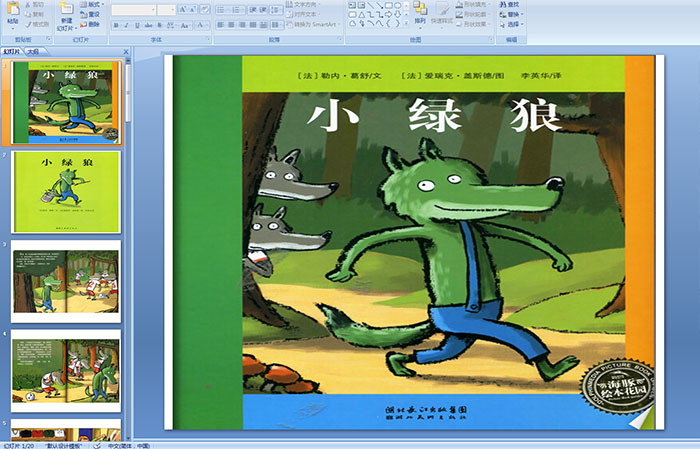Open the Text Direction menu

306,4
